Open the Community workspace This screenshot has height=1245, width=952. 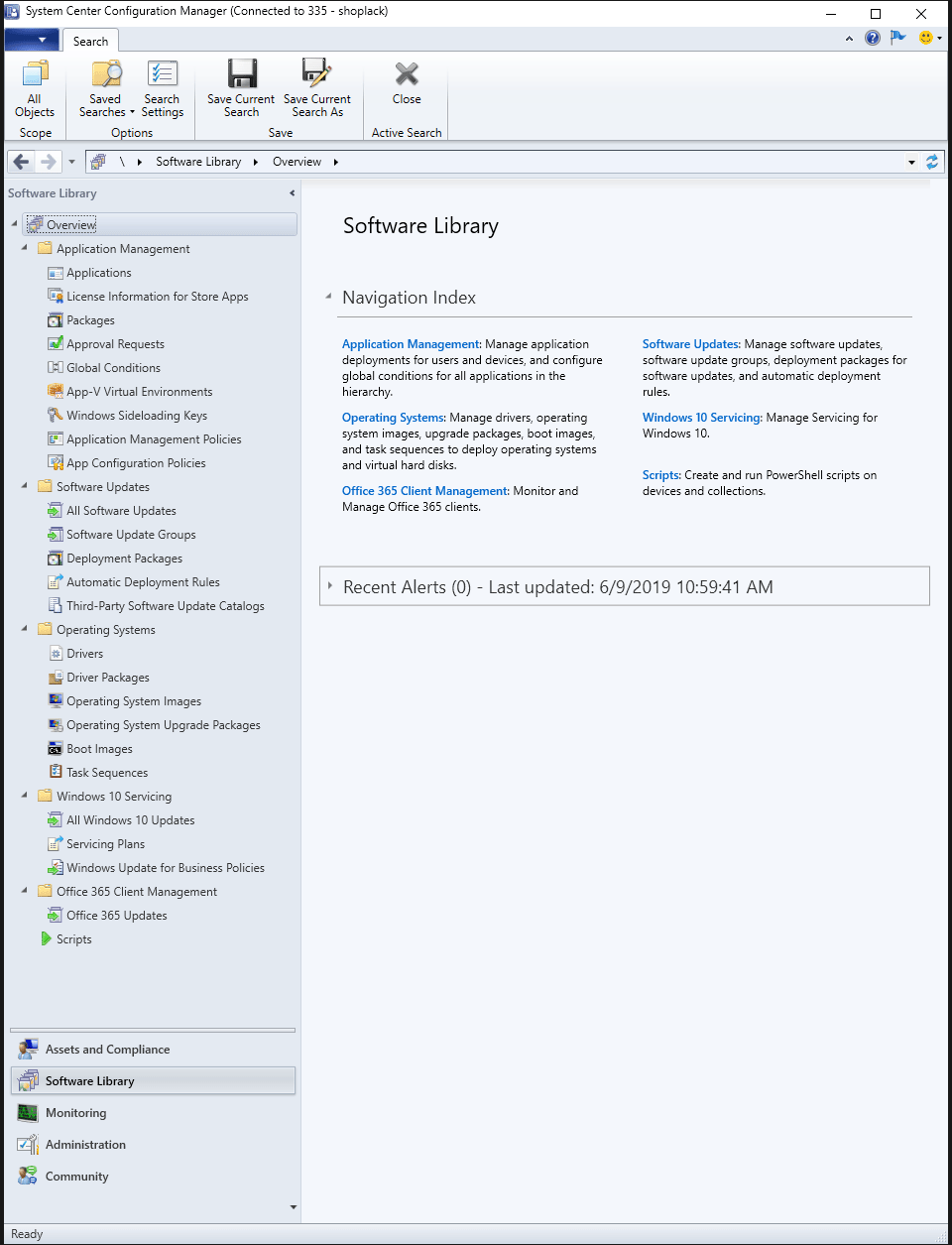point(153,1177)
